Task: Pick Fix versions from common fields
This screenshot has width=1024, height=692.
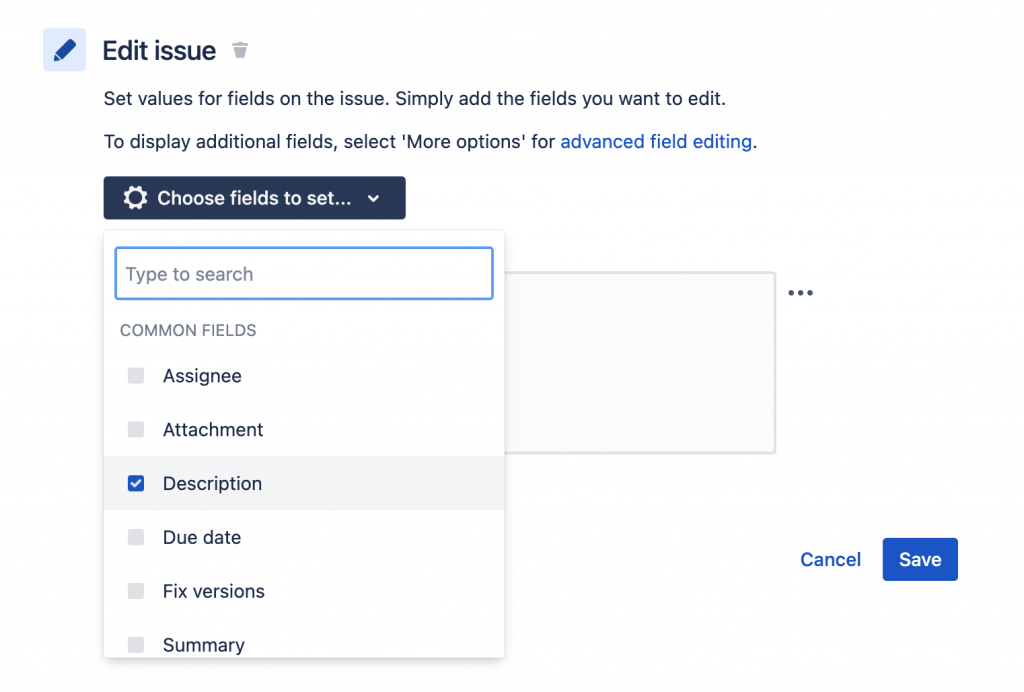Action: (214, 592)
